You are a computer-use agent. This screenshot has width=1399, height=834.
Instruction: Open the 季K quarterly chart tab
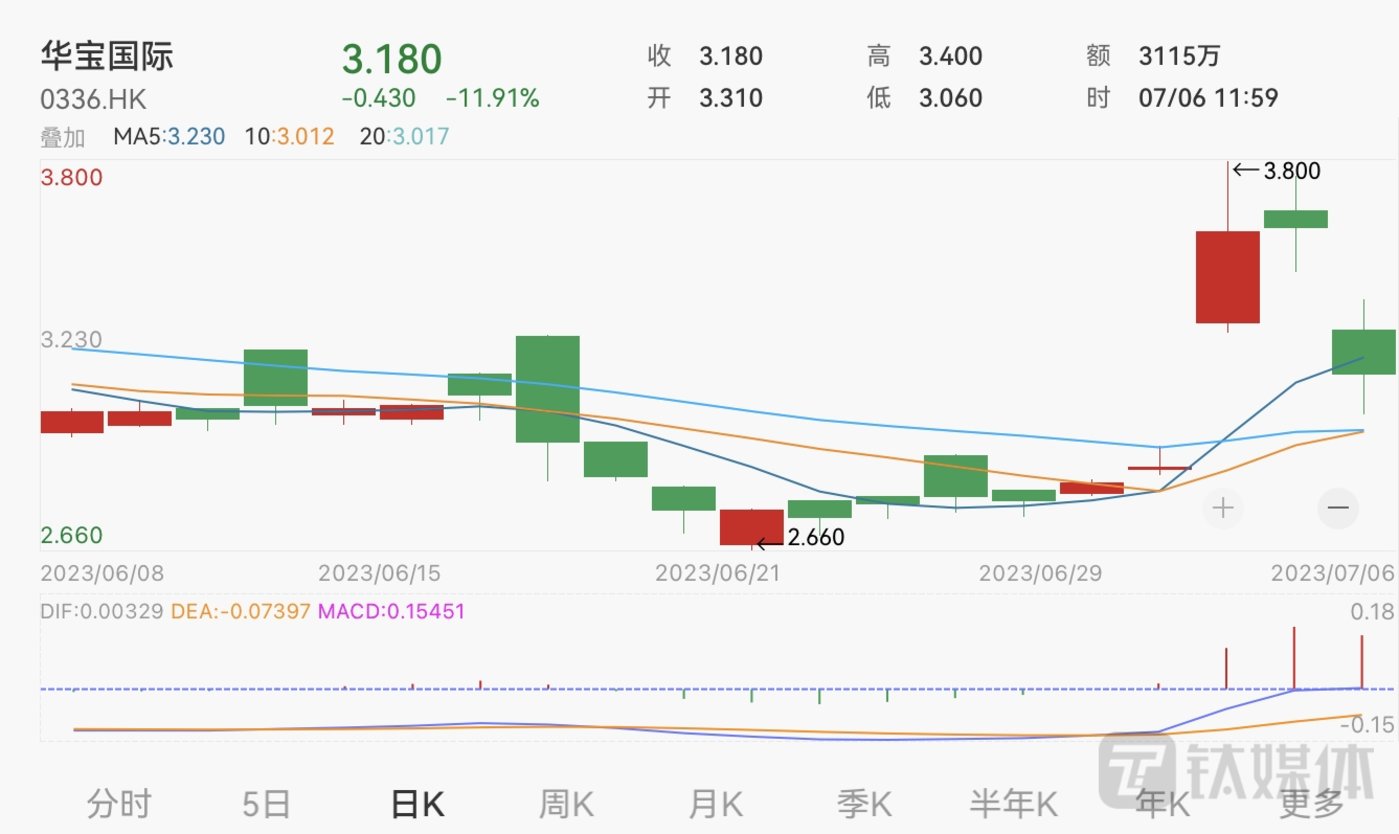pyautogui.click(x=863, y=803)
